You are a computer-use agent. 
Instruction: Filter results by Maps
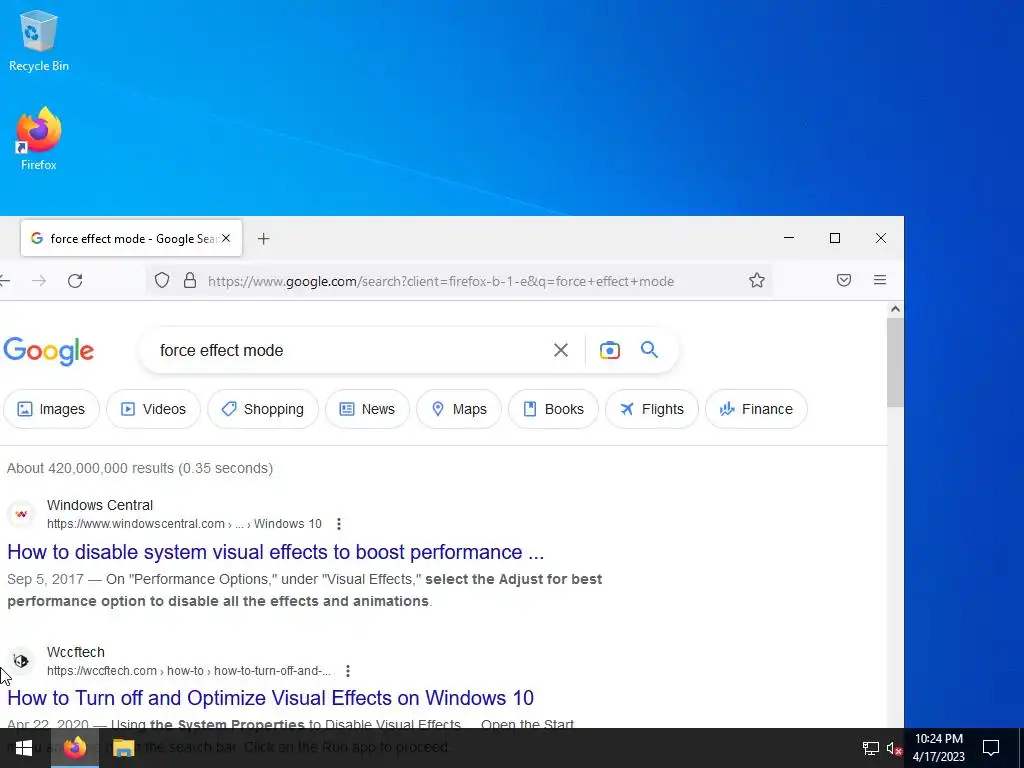(x=458, y=409)
